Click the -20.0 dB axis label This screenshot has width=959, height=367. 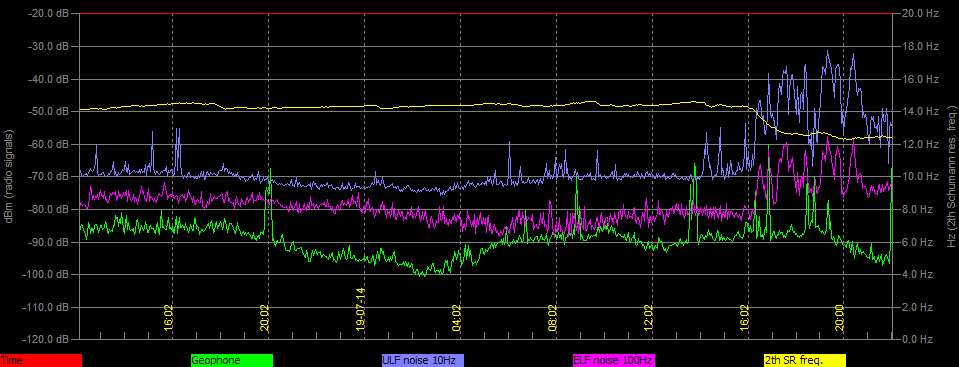pyautogui.click(x=48, y=13)
